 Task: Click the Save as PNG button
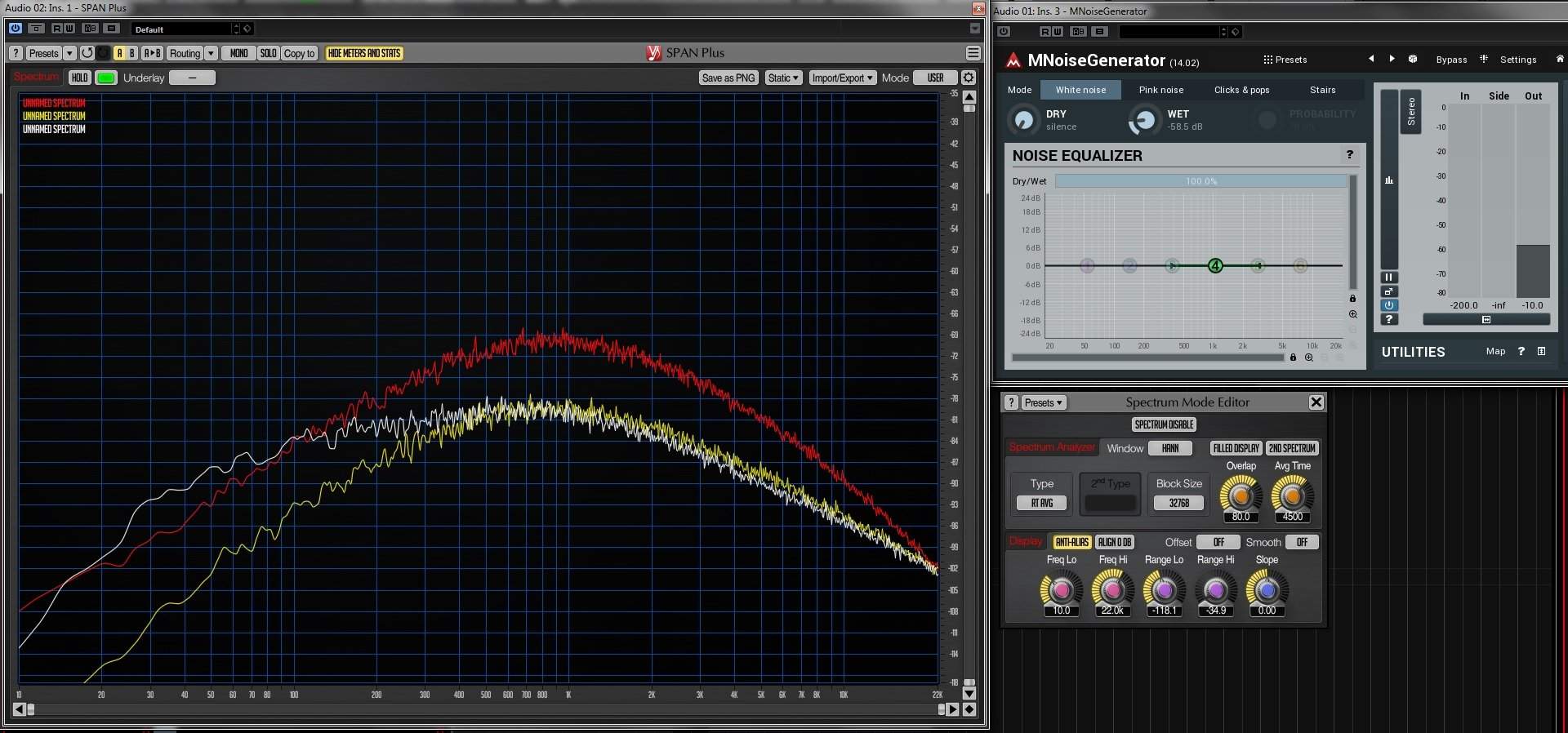pyautogui.click(x=728, y=78)
